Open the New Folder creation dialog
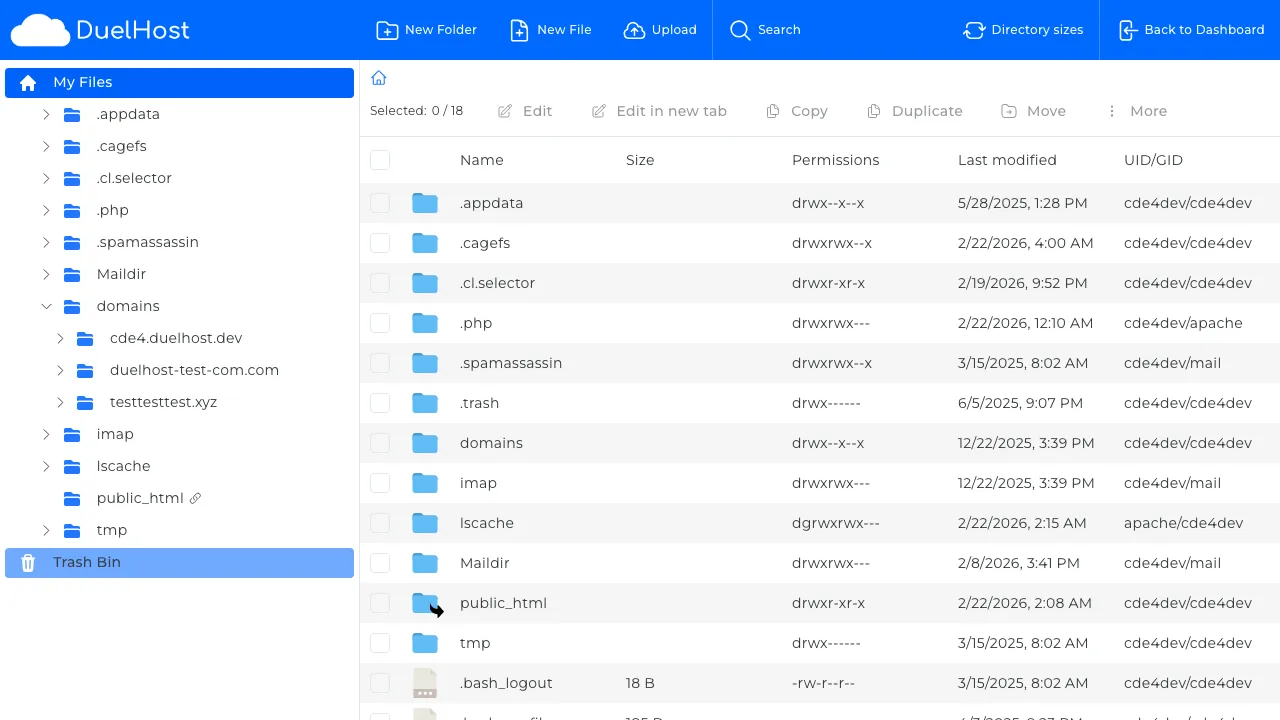Image resolution: width=1280 pixels, height=720 pixels. [426, 30]
